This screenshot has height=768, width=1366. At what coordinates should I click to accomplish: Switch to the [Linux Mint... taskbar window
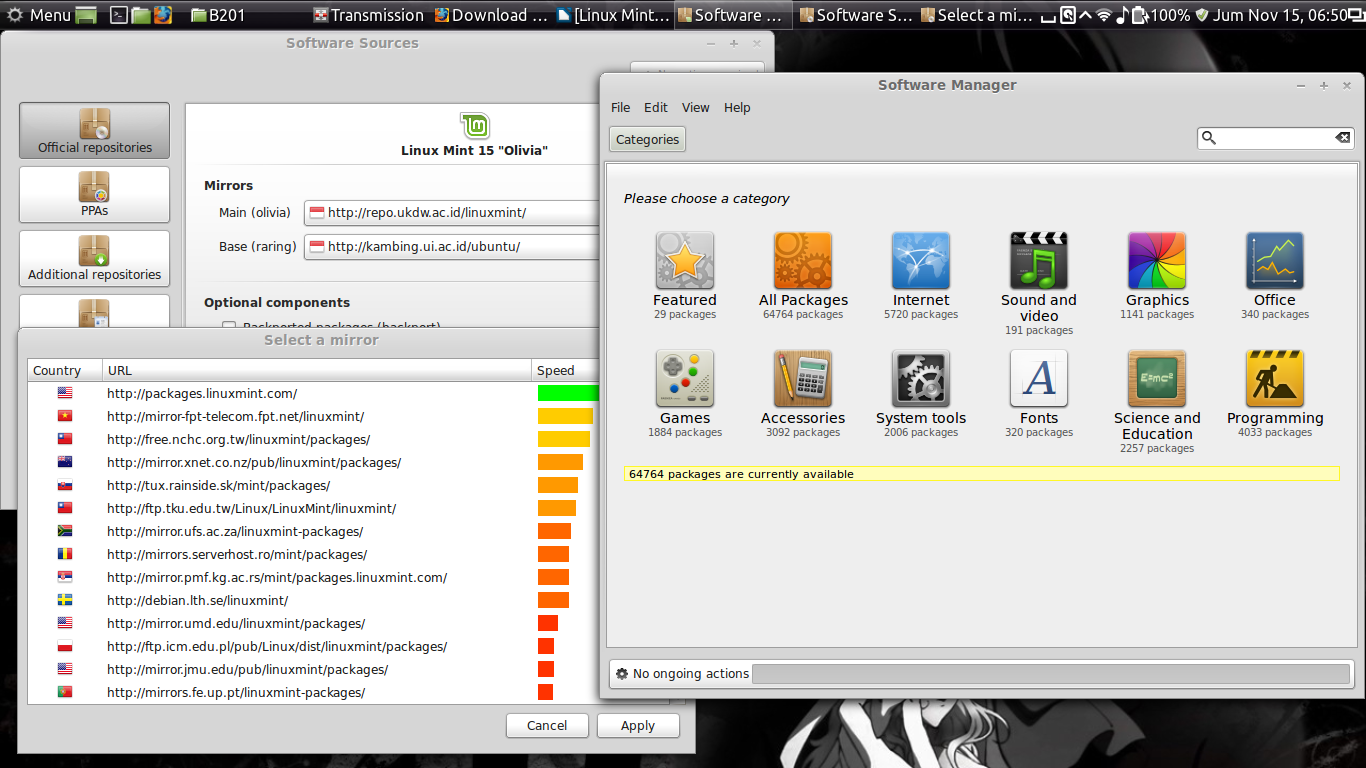pos(613,15)
